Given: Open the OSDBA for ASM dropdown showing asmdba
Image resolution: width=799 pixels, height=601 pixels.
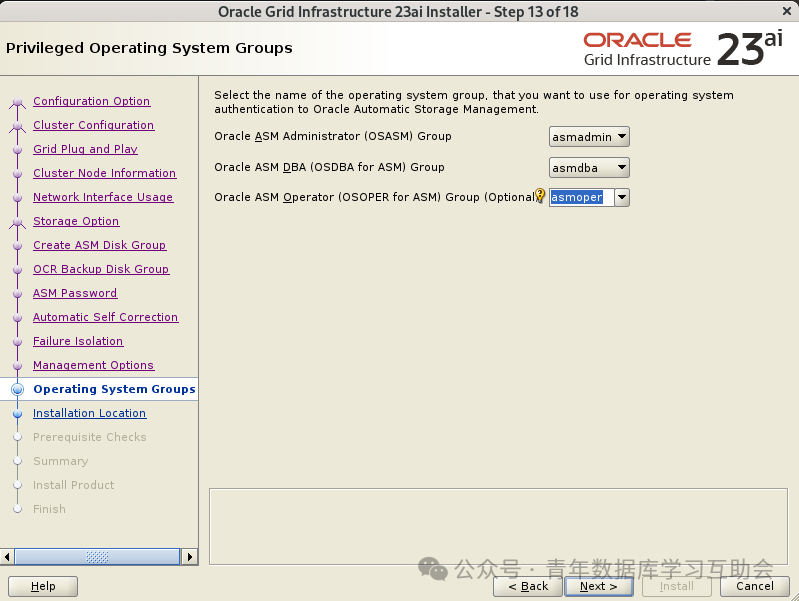Looking at the screenshot, I should (x=589, y=168).
